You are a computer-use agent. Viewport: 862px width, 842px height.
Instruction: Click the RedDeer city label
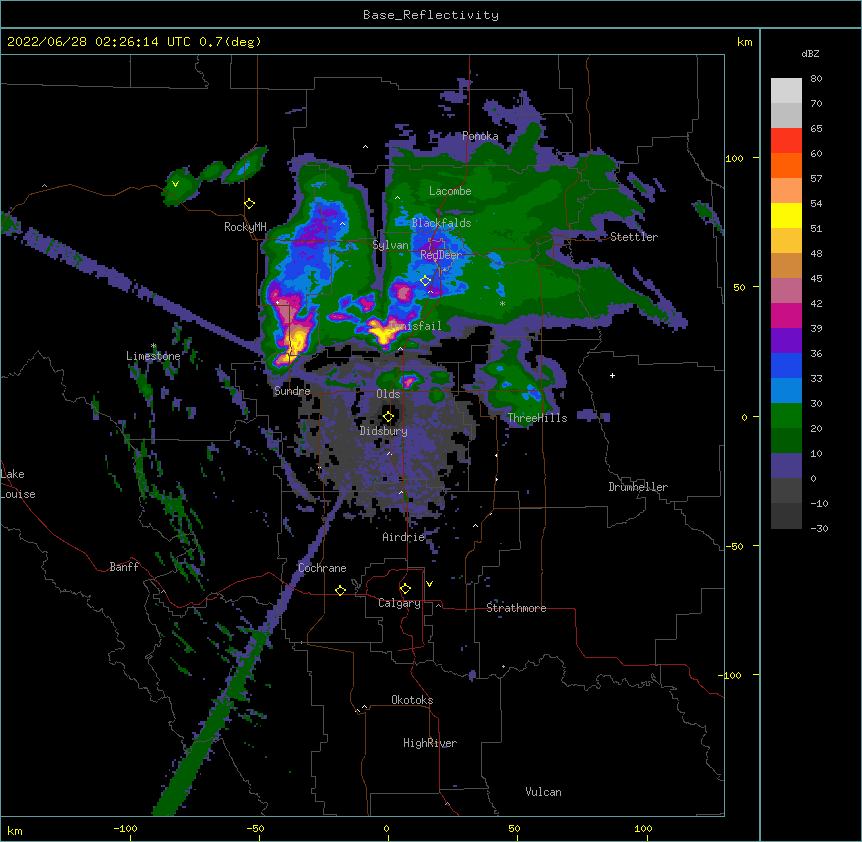441,255
